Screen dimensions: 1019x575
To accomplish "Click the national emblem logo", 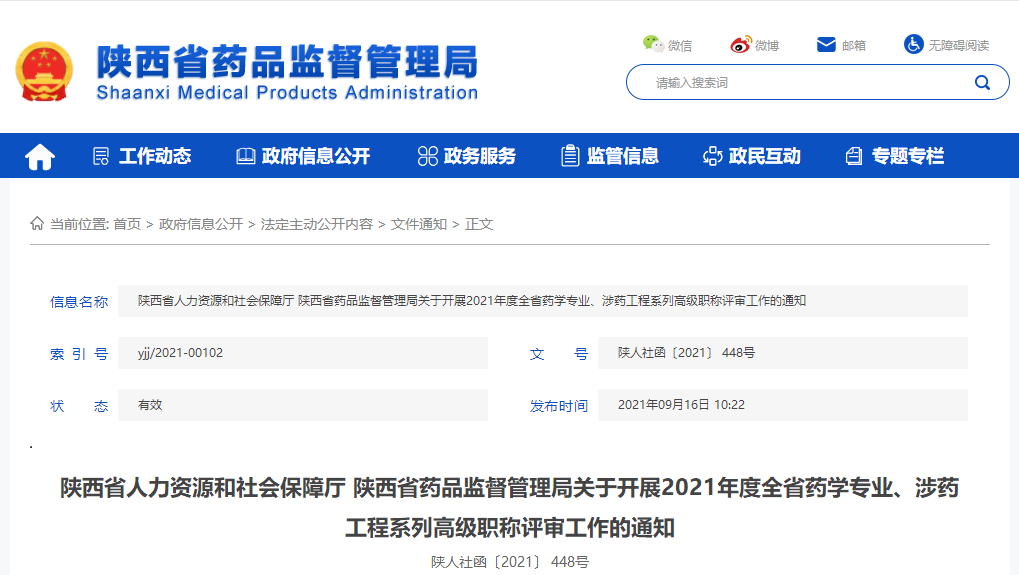I will 44,72.
